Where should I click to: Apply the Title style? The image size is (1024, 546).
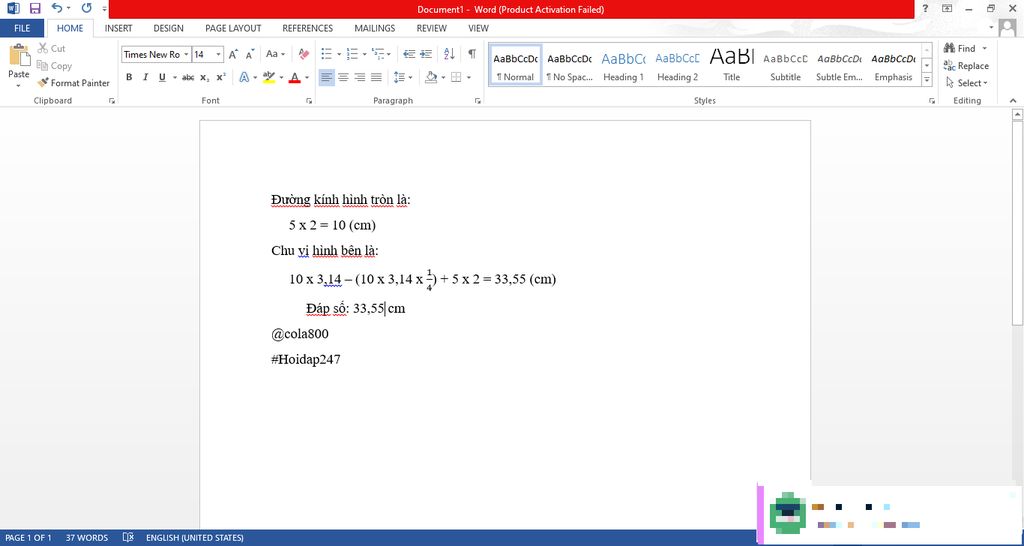tap(731, 65)
